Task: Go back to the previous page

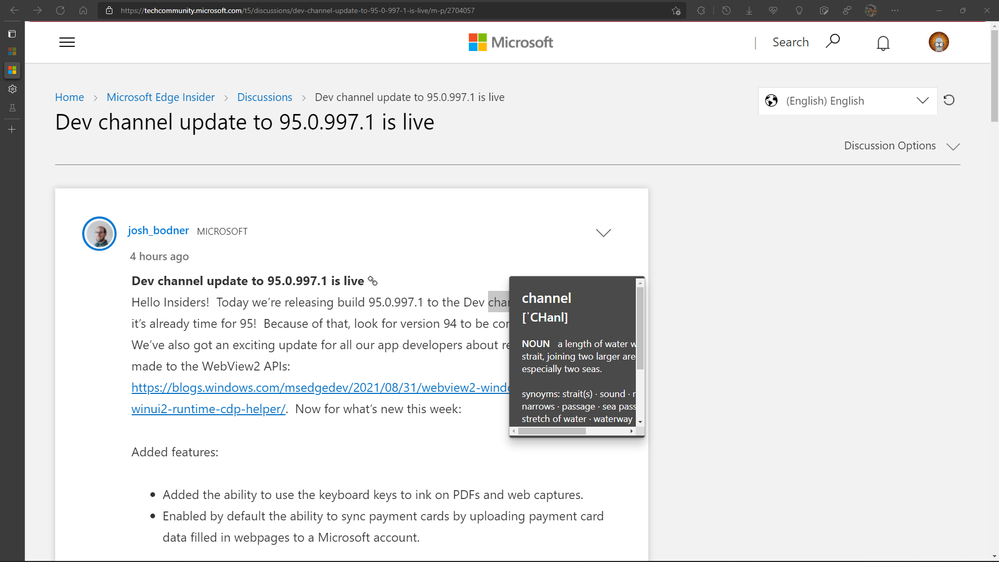Action: tap(14, 10)
